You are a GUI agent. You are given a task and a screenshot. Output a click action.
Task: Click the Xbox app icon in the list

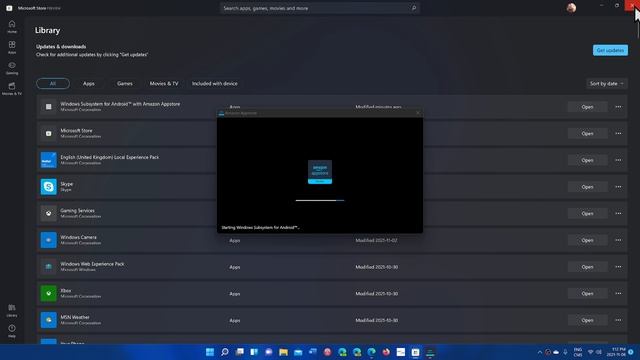click(48, 293)
